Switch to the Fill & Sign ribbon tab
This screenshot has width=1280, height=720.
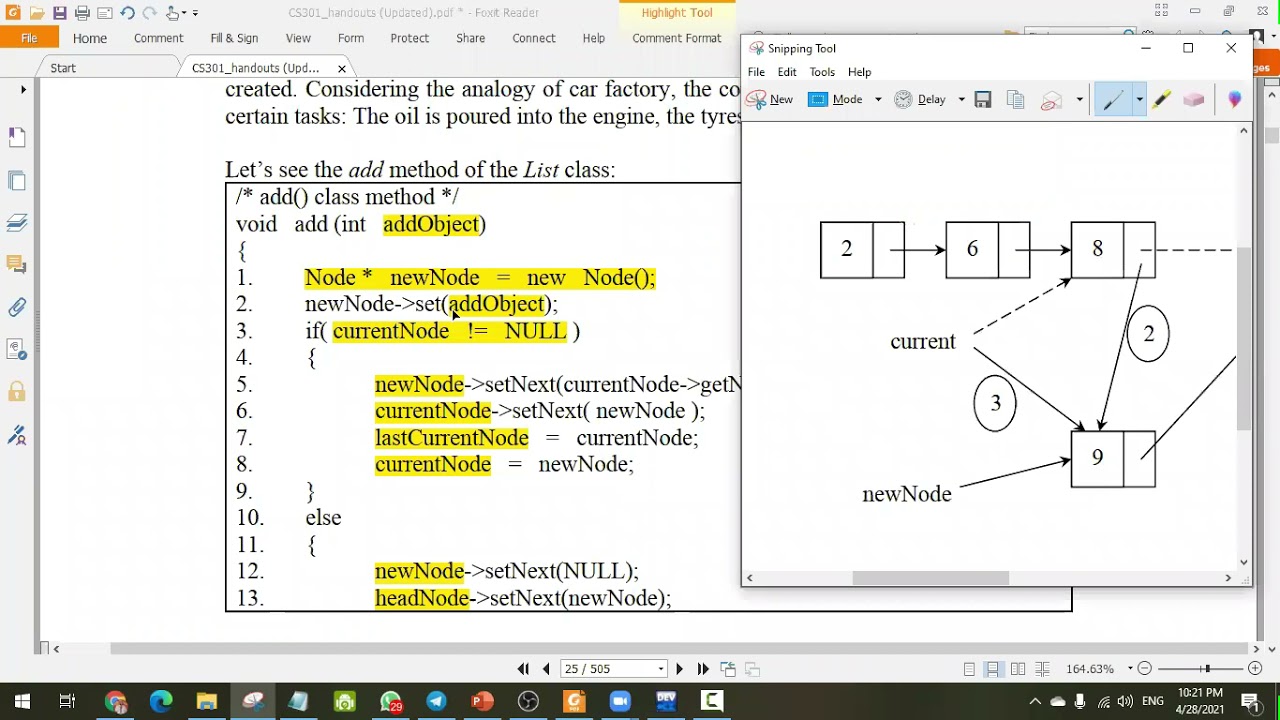(x=234, y=38)
